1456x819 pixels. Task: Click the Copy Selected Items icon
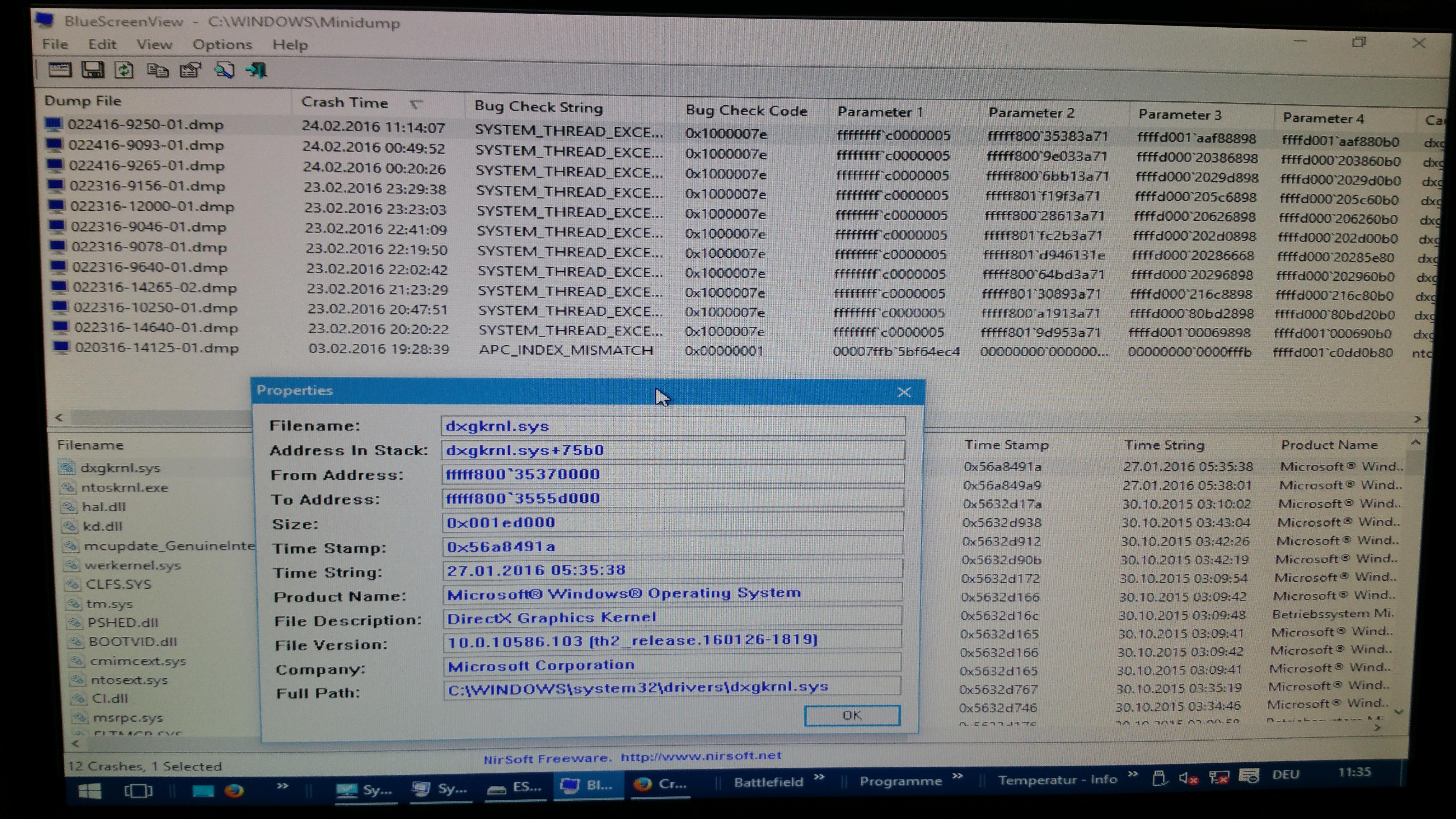point(157,71)
